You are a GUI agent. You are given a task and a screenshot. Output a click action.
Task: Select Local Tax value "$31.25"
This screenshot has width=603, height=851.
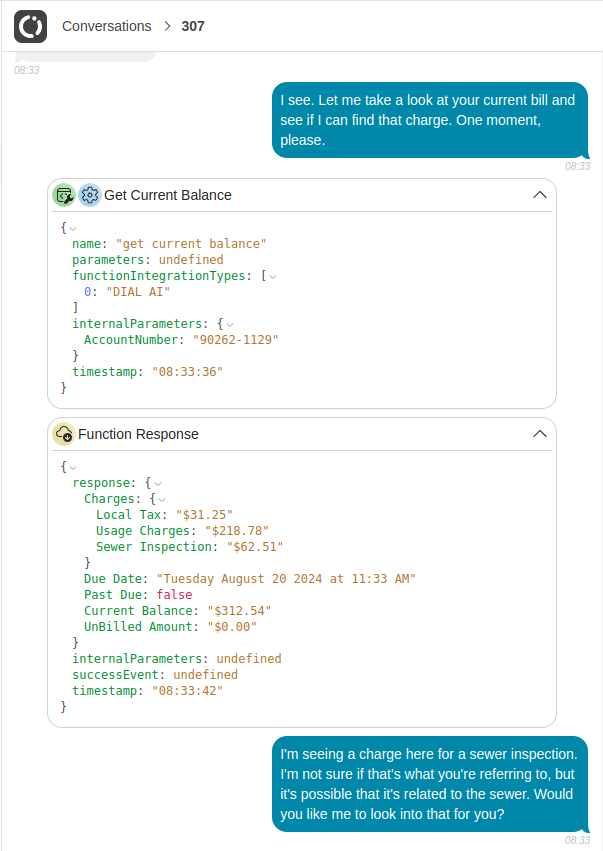click(204, 515)
